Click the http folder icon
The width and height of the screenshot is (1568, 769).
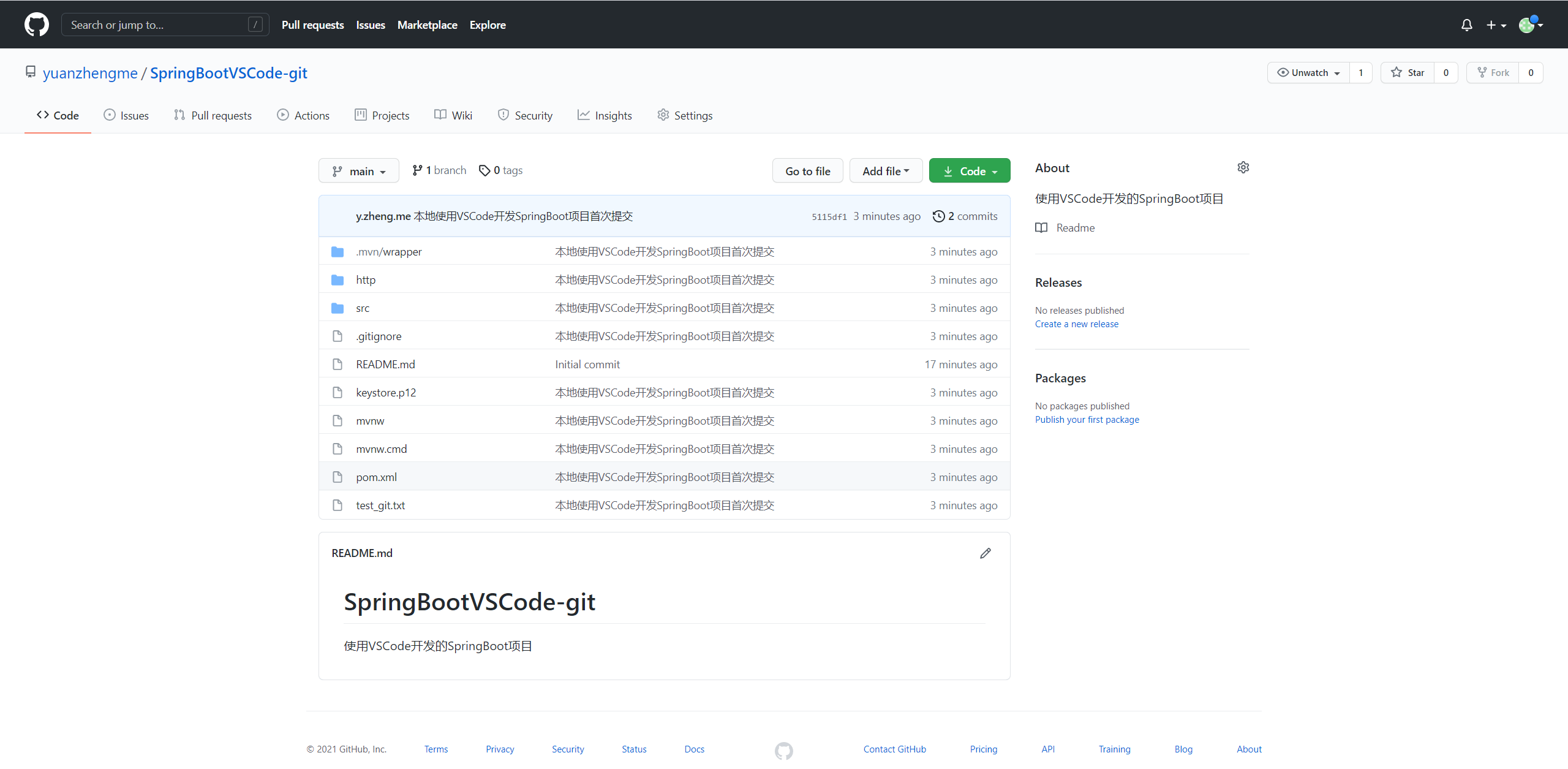(x=337, y=280)
